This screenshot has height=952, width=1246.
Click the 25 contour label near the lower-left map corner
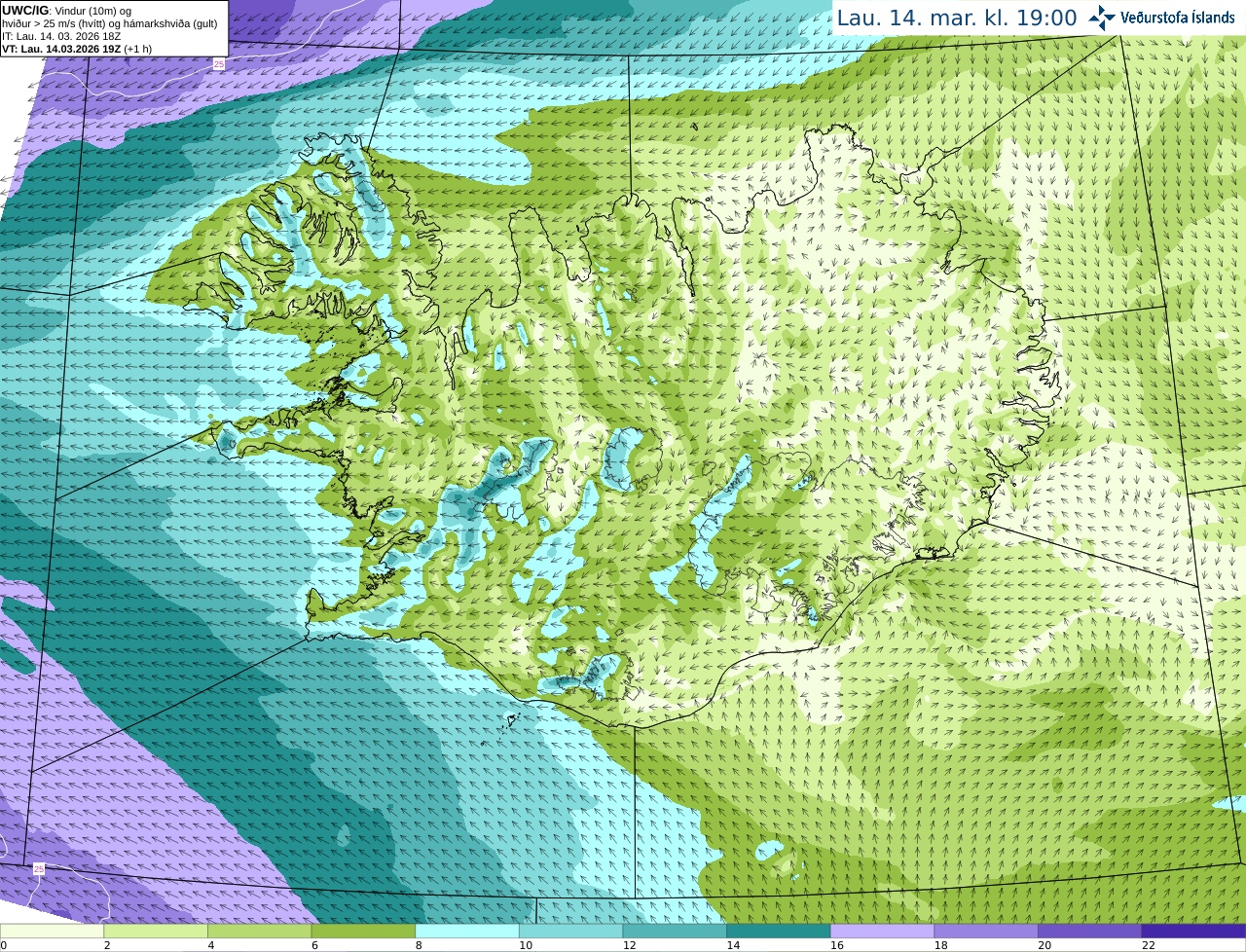click(38, 868)
